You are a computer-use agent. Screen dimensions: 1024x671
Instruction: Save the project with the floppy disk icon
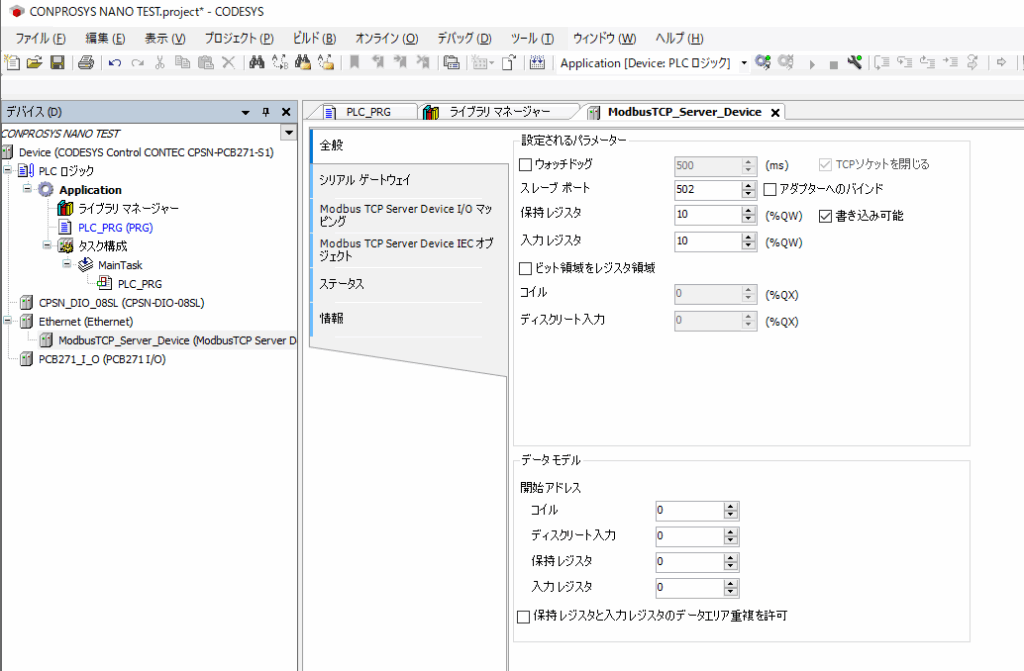[x=57, y=63]
